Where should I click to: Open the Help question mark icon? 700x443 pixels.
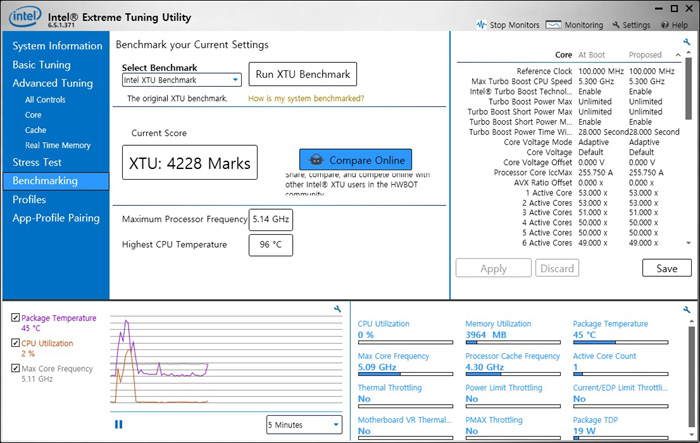tap(665, 25)
